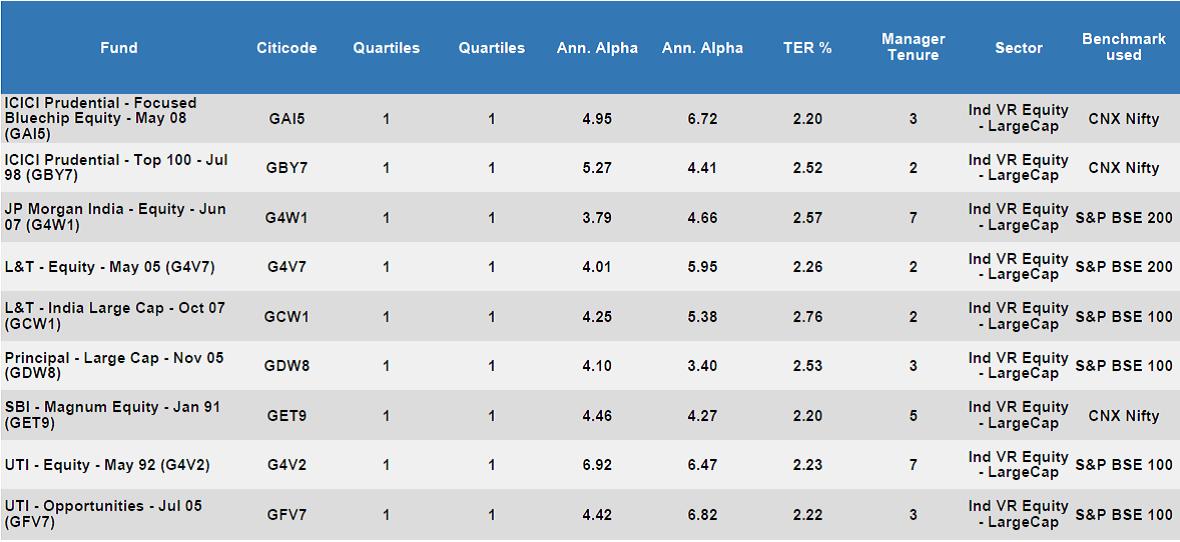Select the TER % column header
The width and height of the screenshot is (1180, 542).
[807, 48]
